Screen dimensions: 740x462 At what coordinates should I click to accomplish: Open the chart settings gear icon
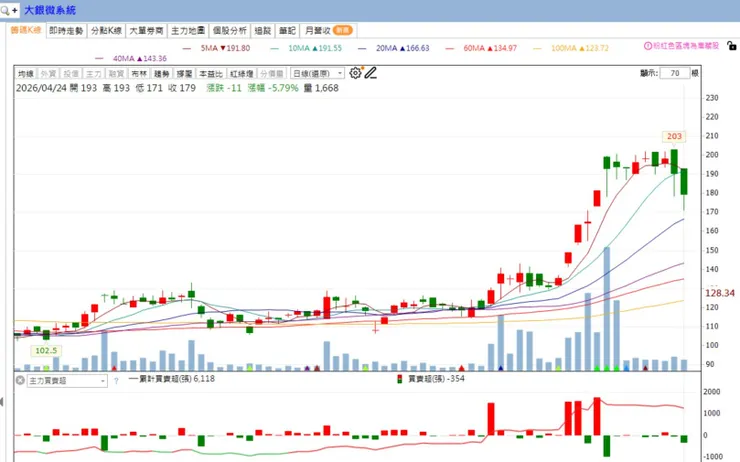point(355,73)
